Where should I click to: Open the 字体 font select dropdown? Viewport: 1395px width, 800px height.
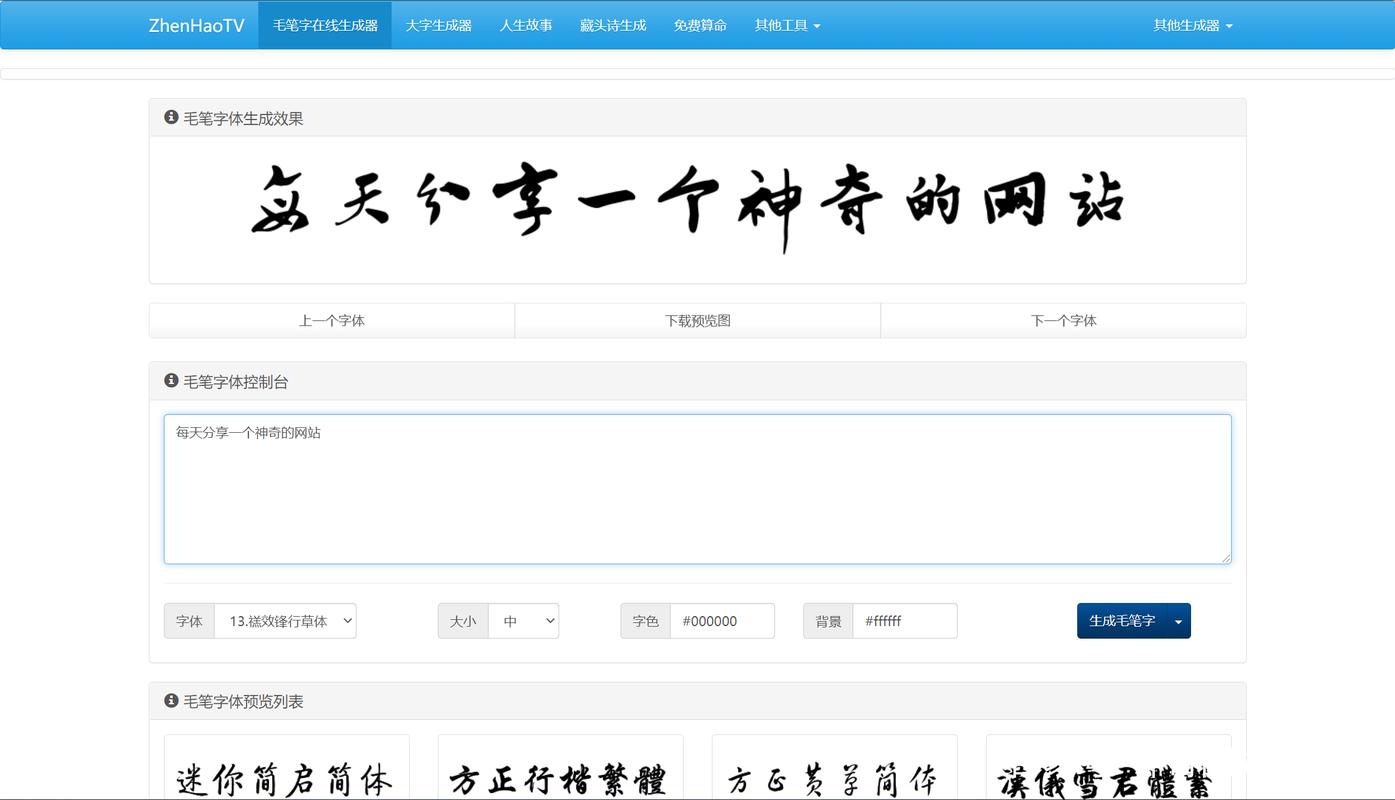285,621
